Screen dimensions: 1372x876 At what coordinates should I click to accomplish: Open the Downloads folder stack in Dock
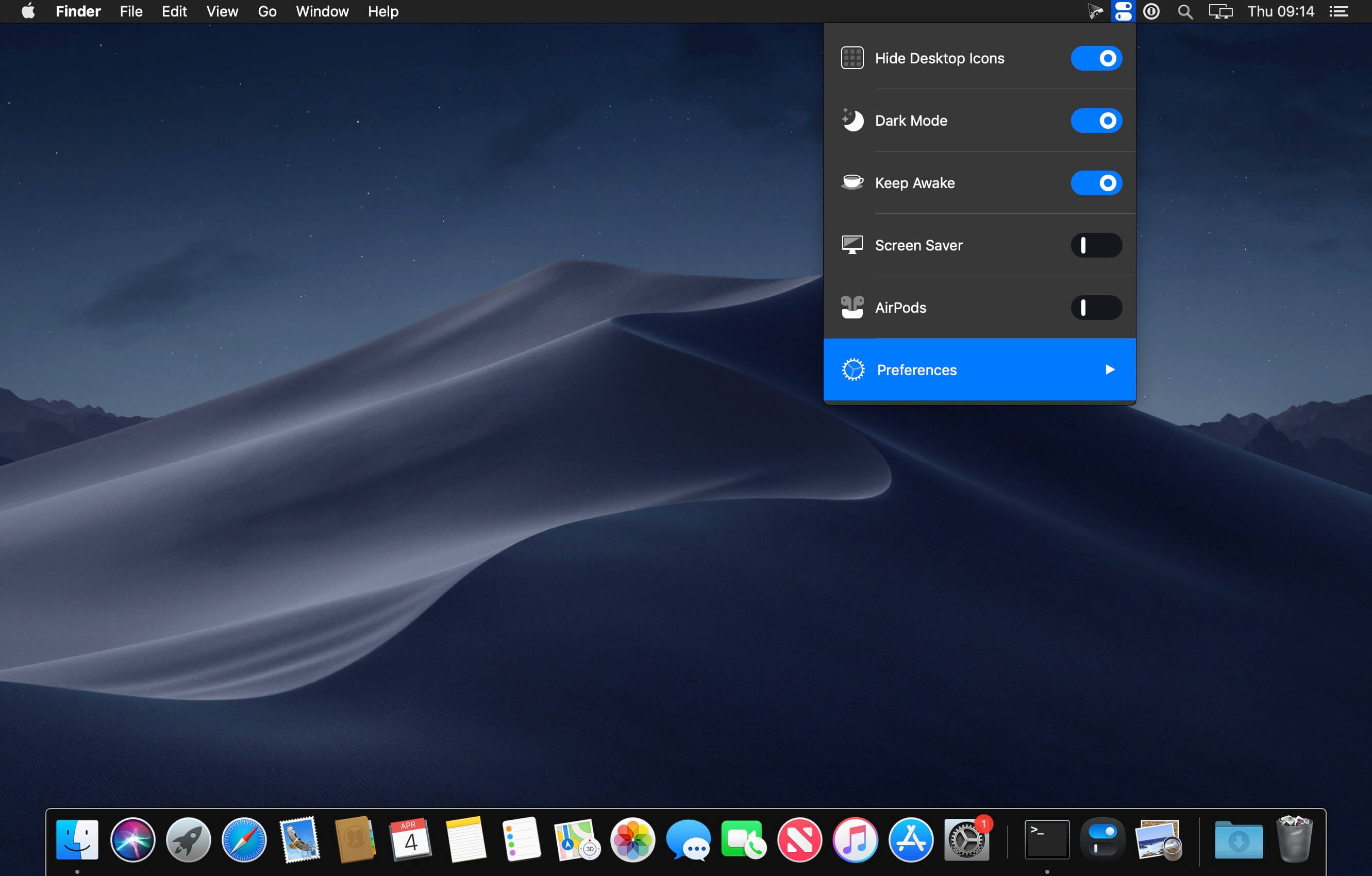1238,840
